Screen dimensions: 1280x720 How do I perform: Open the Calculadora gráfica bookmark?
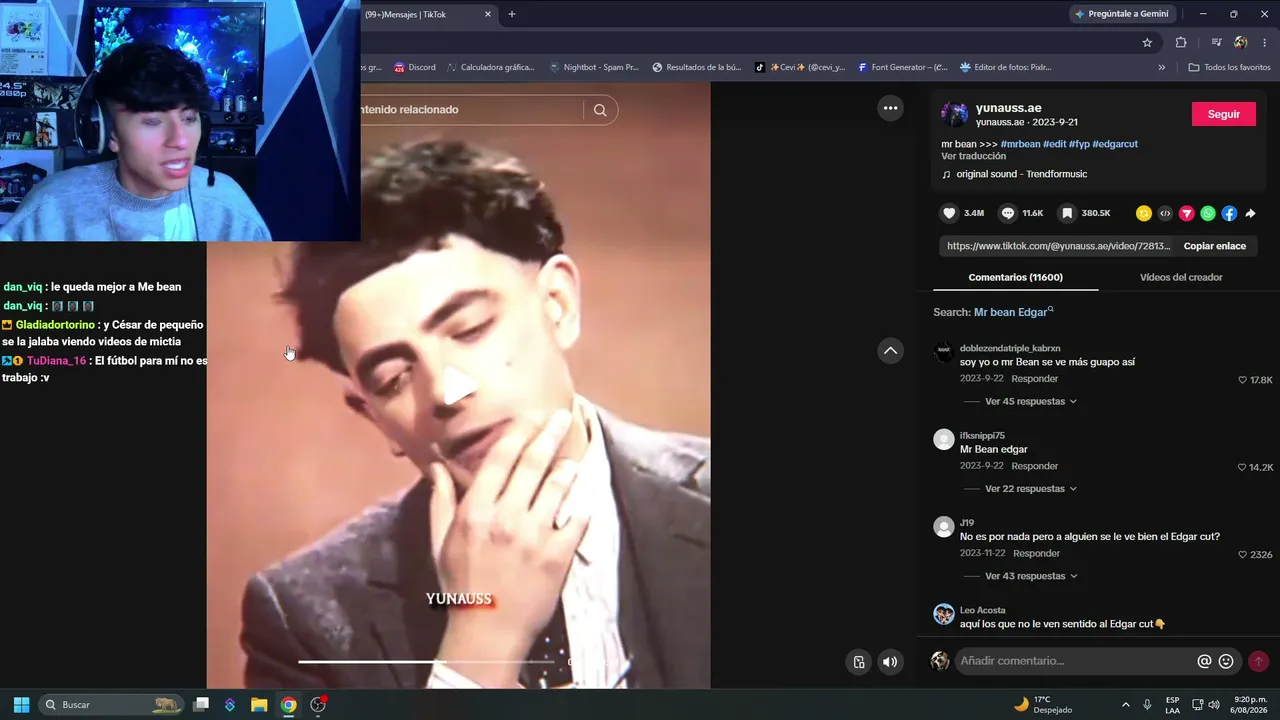pyautogui.click(x=490, y=67)
